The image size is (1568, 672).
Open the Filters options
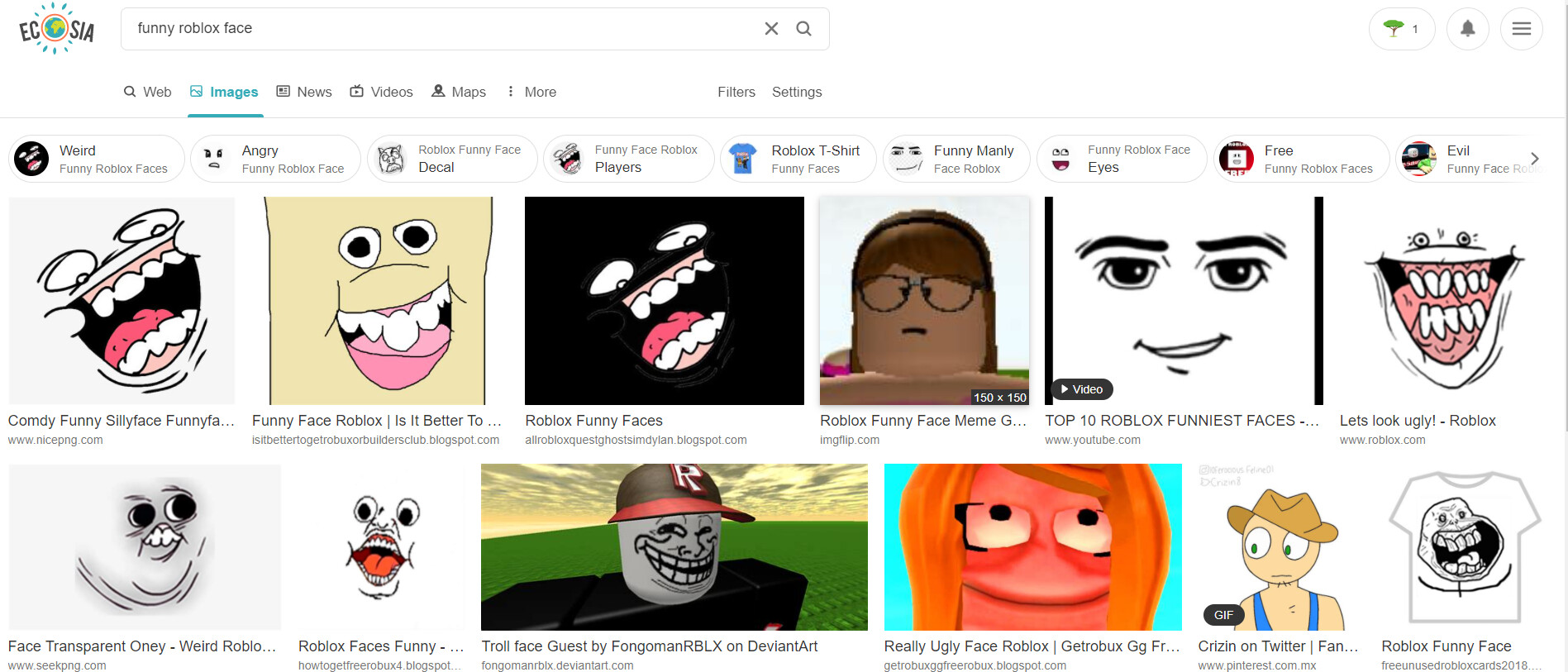point(736,92)
